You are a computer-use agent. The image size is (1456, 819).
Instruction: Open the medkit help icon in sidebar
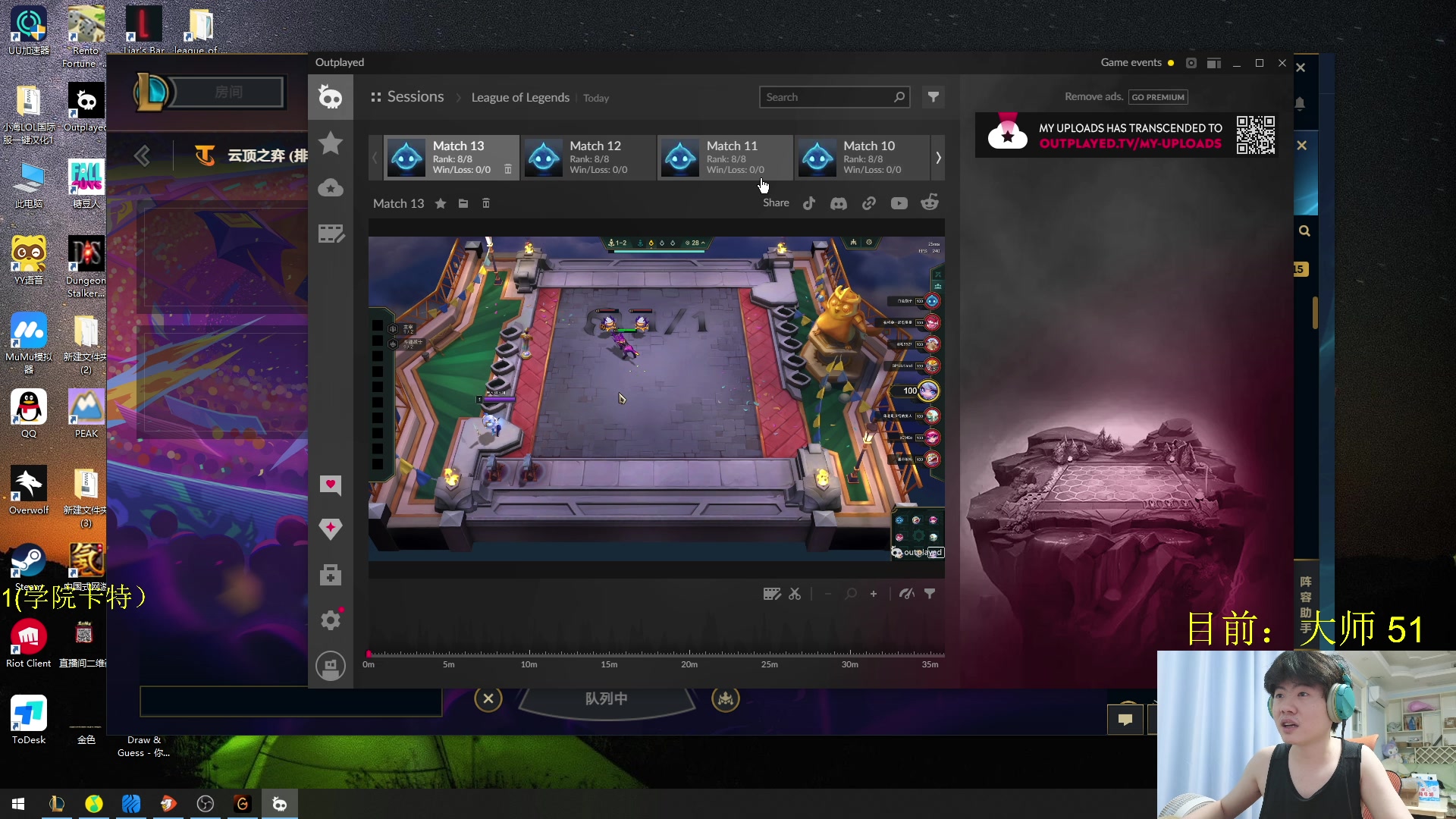coord(331,575)
